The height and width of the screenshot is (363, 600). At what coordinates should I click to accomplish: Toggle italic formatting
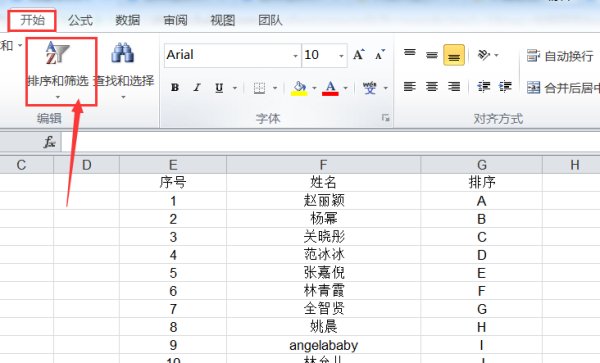[x=197, y=88]
